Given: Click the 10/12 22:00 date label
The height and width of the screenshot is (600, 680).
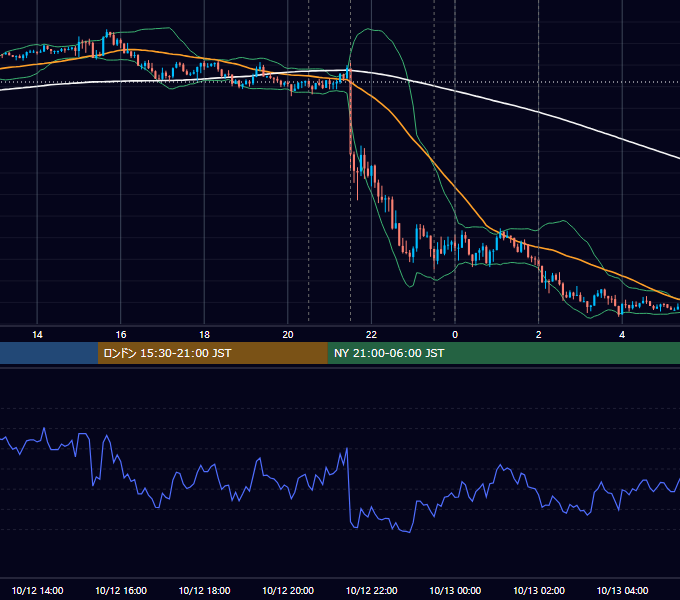Looking at the screenshot, I should 371,590.
